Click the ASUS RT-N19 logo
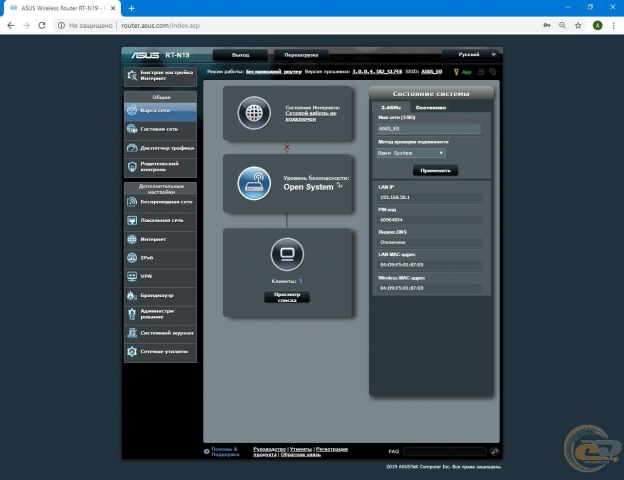Image resolution: width=624 pixels, height=480 pixels. pyautogui.click(x=160, y=55)
